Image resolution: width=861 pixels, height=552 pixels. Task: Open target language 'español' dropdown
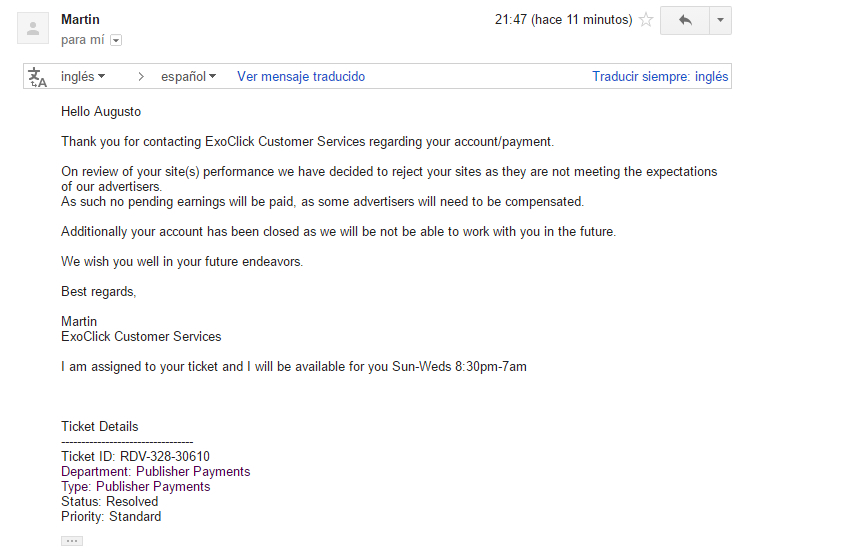(x=188, y=76)
